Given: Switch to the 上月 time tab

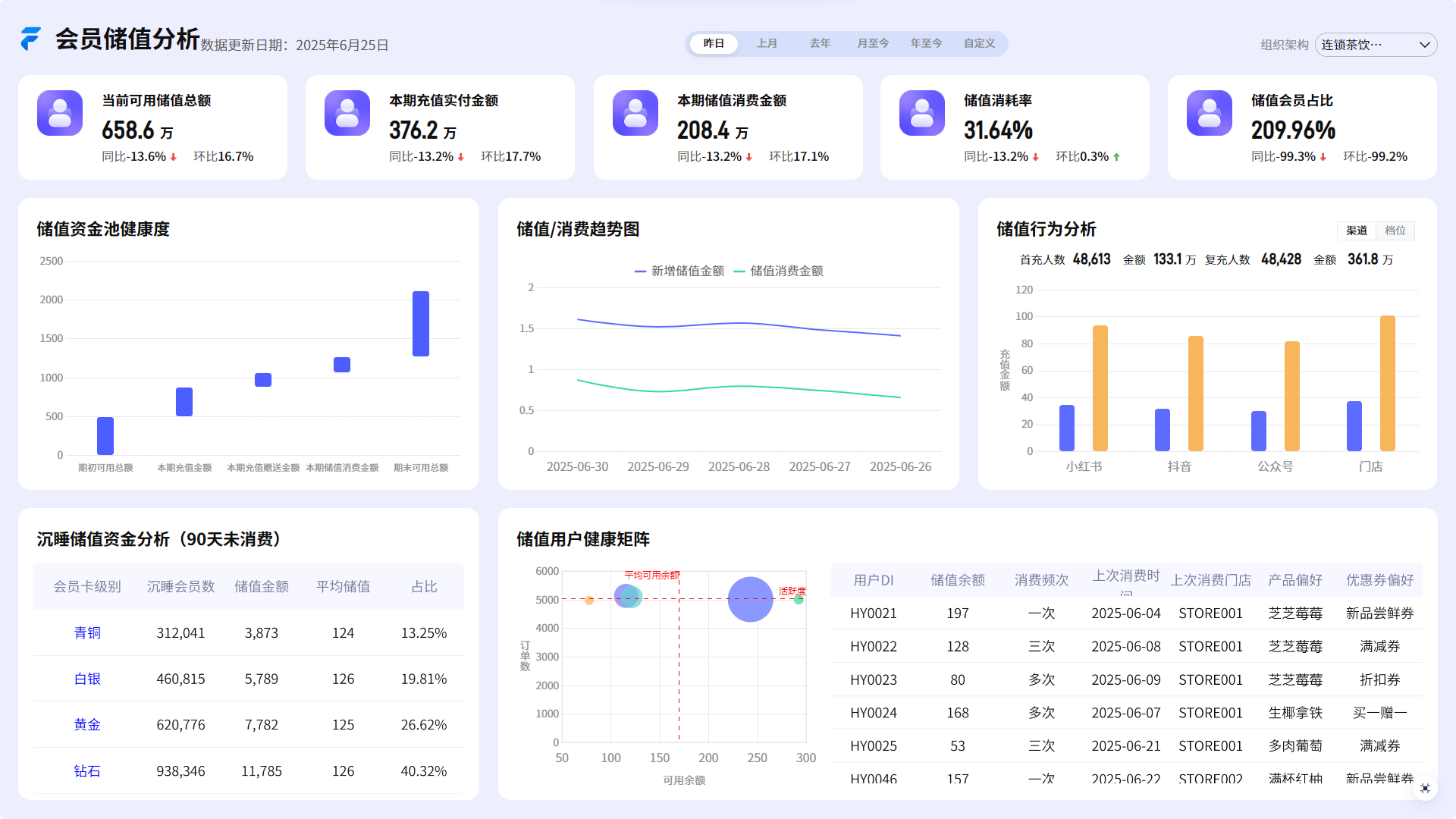Looking at the screenshot, I should [767, 43].
